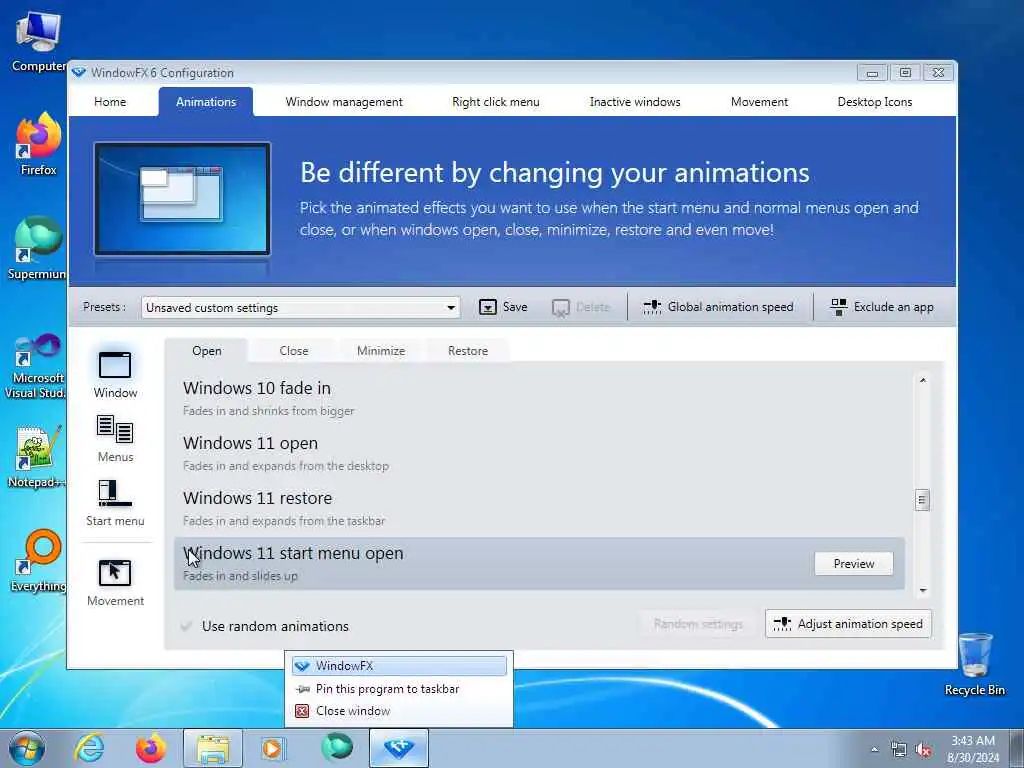Select the Close animation sub-tab
This screenshot has height=768, width=1024.
coord(294,351)
